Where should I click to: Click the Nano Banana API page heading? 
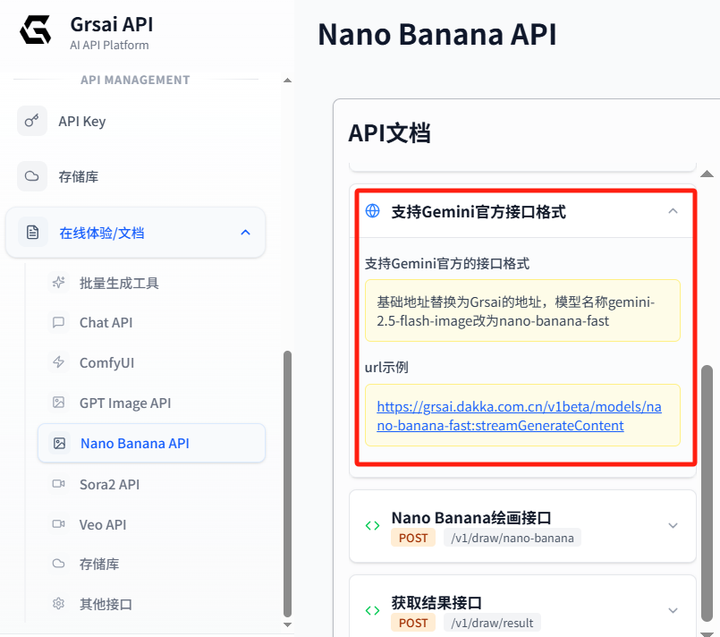point(437,35)
